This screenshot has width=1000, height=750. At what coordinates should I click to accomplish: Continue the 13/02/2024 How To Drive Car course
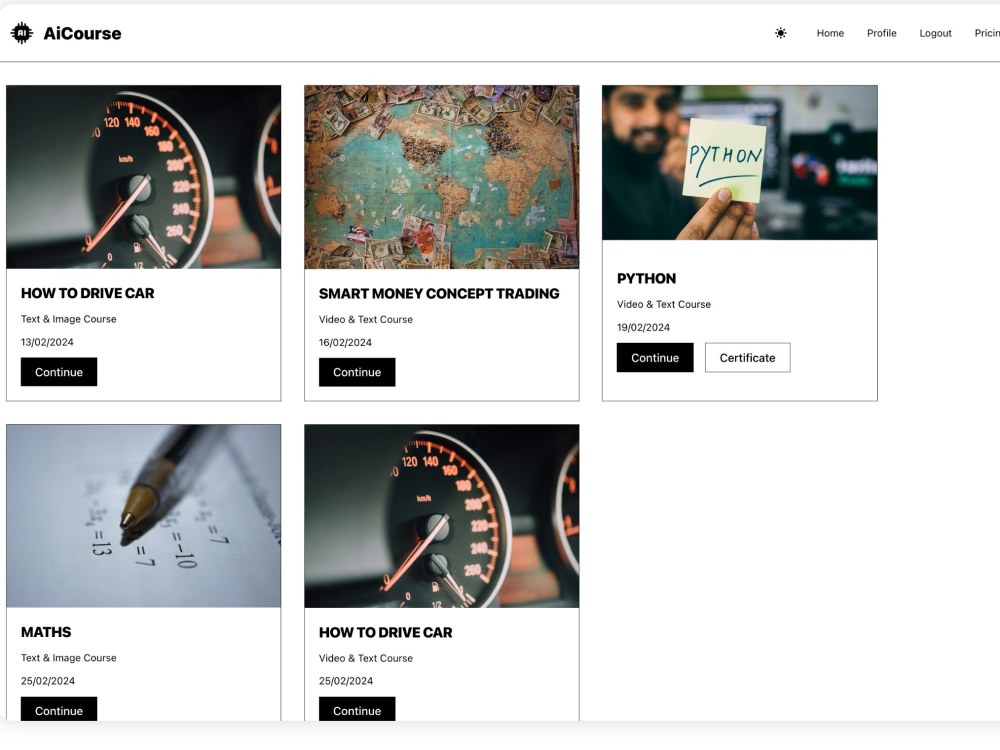click(x=59, y=372)
